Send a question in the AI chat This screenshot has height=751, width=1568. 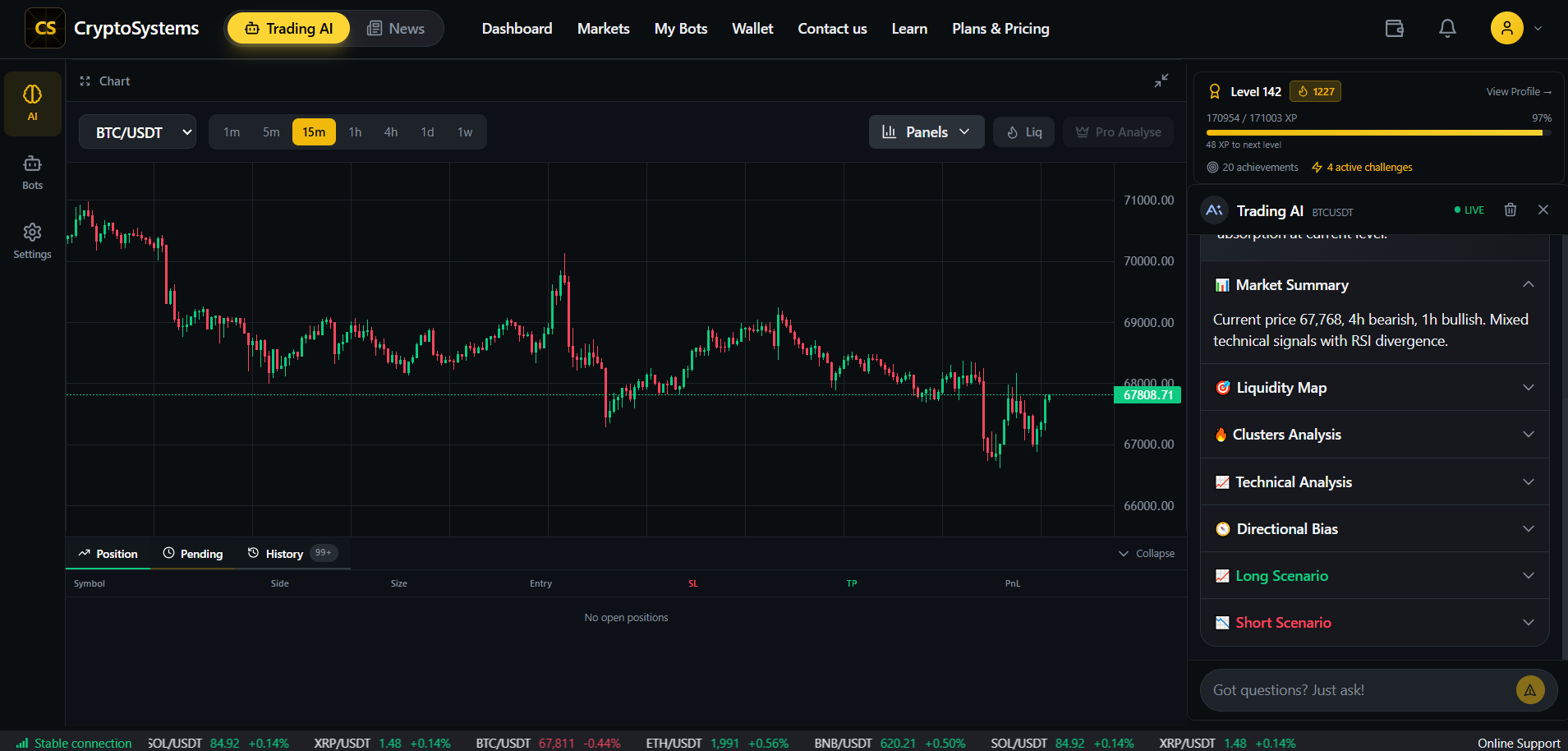1529,690
